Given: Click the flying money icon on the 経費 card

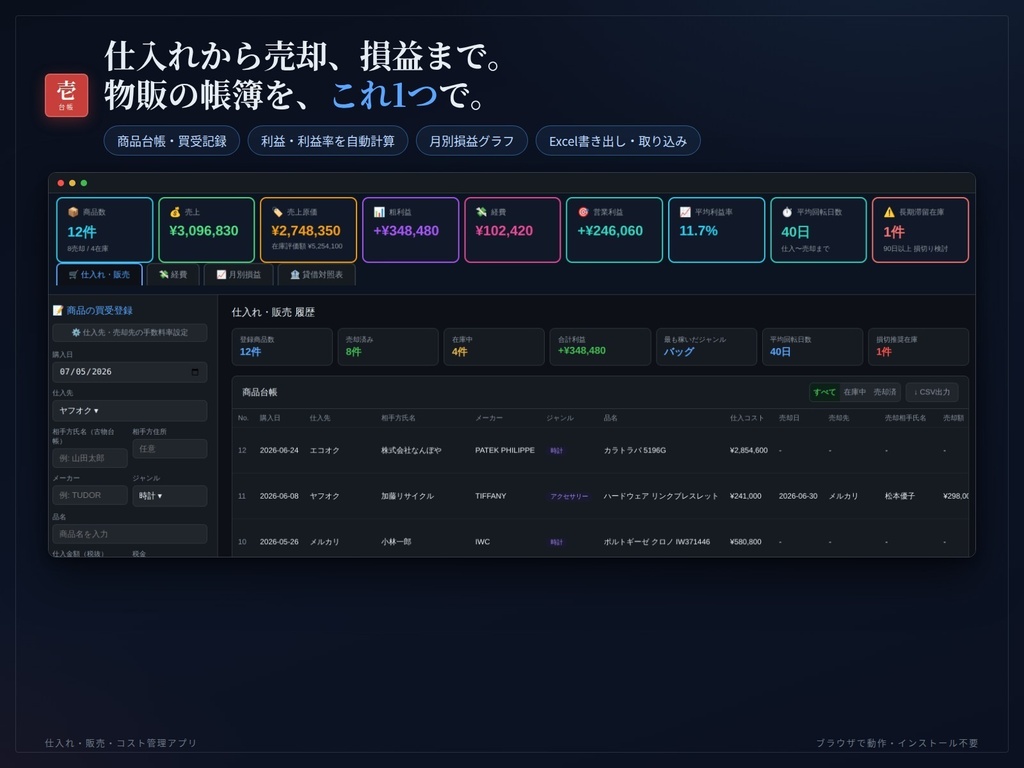Looking at the screenshot, I should coord(481,212).
